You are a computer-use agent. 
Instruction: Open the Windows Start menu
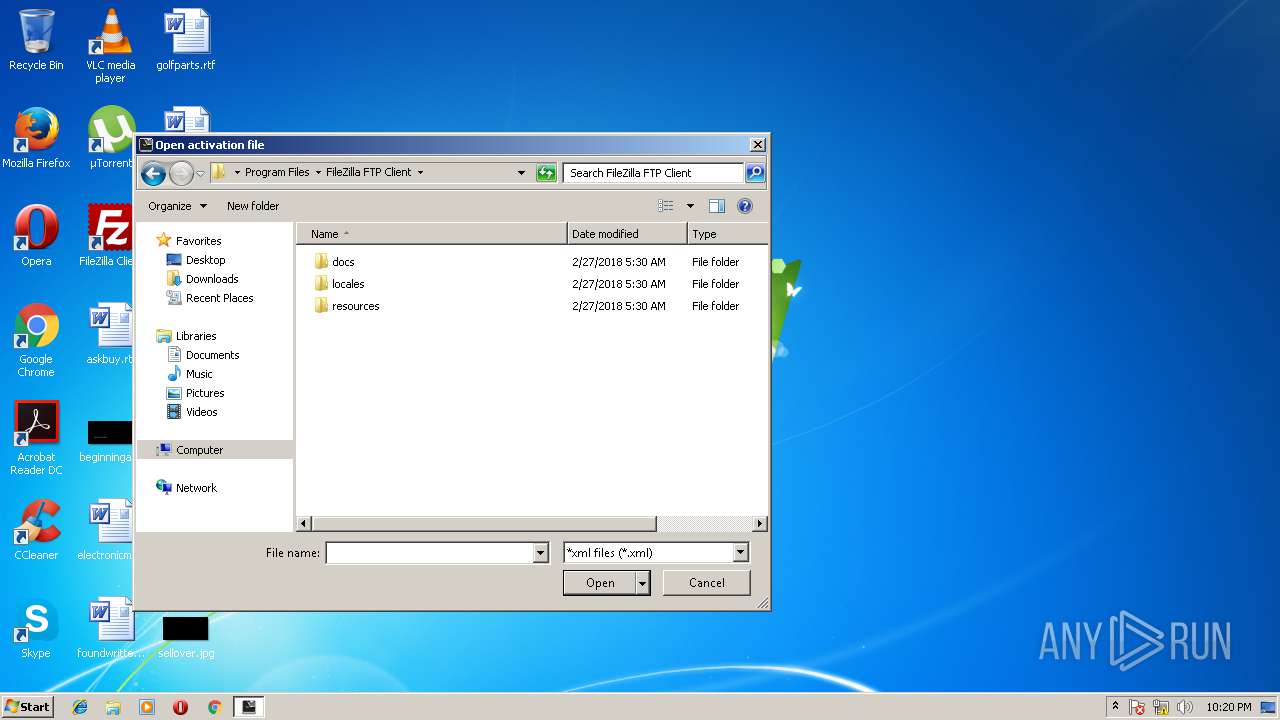click(x=27, y=707)
